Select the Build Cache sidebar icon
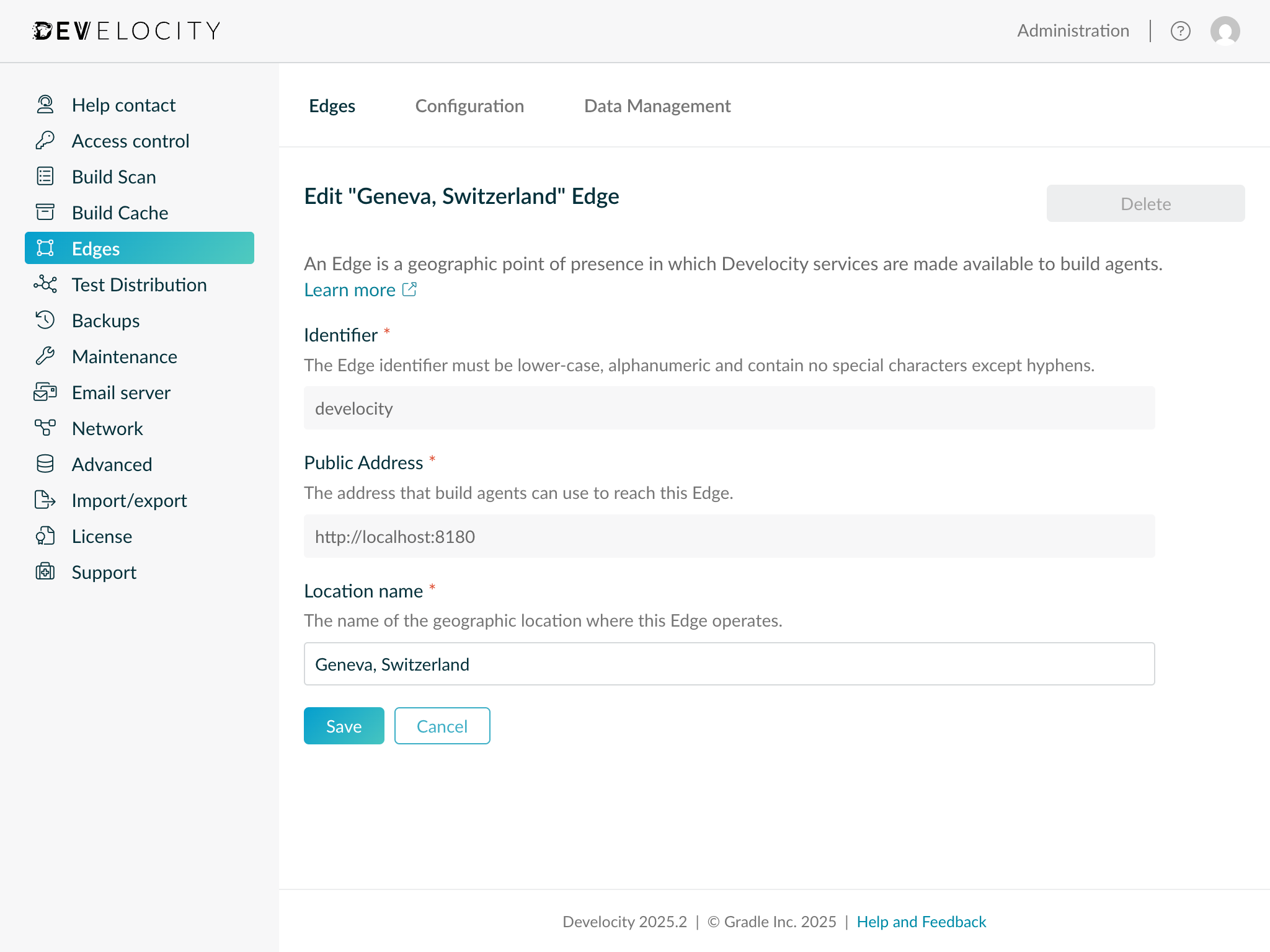Image resolution: width=1270 pixels, height=952 pixels. coord(45,213)
